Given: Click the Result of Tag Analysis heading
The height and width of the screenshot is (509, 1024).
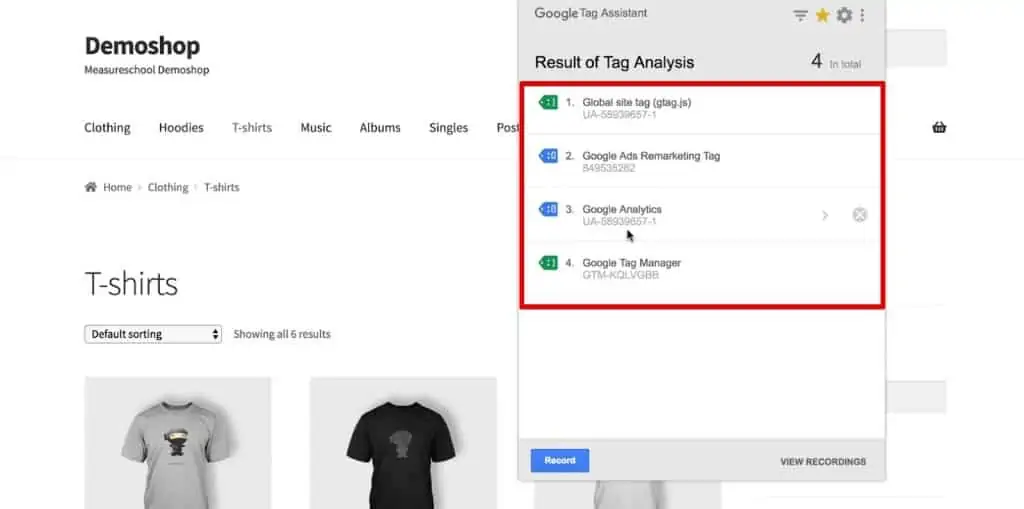Looking at the screenshot, I should tap(615, 62).
